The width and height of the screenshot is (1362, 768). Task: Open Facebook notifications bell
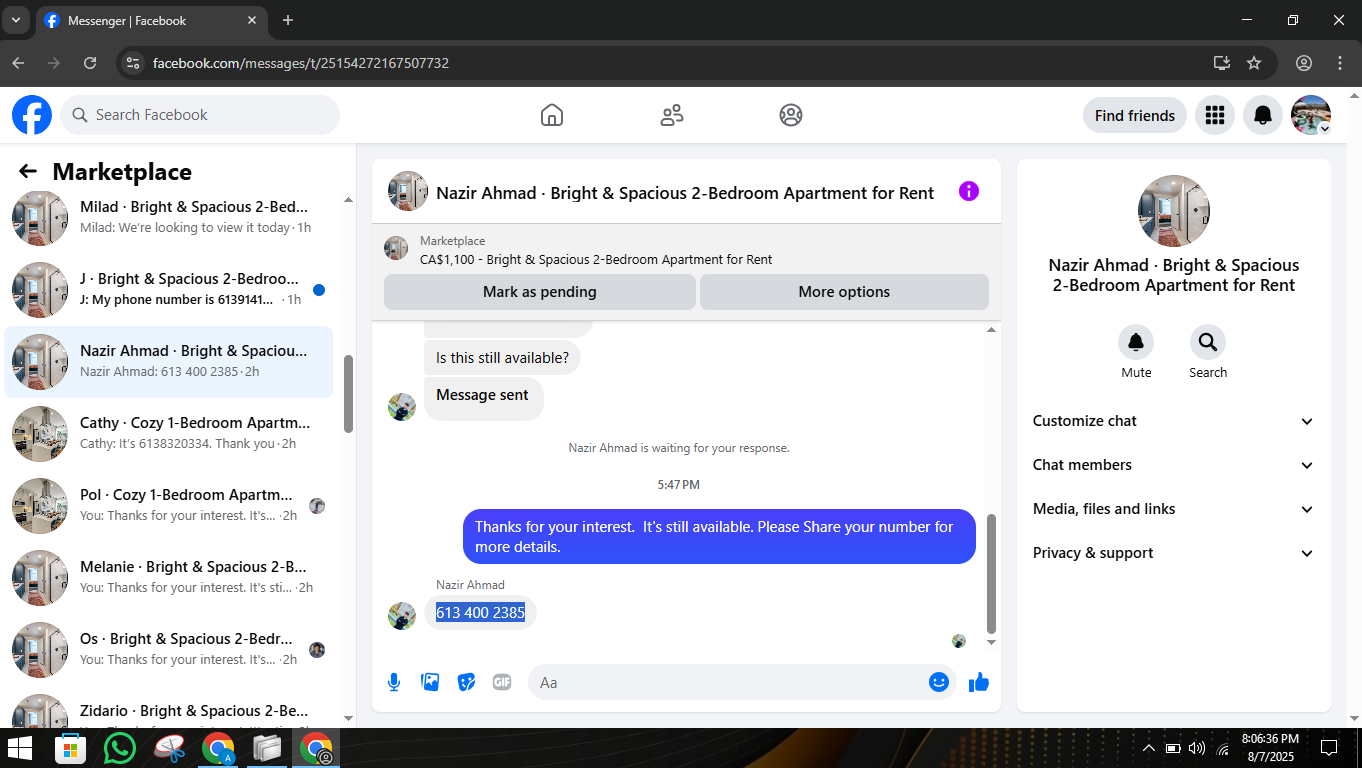pyautogui.click(x=1263, y=115)
